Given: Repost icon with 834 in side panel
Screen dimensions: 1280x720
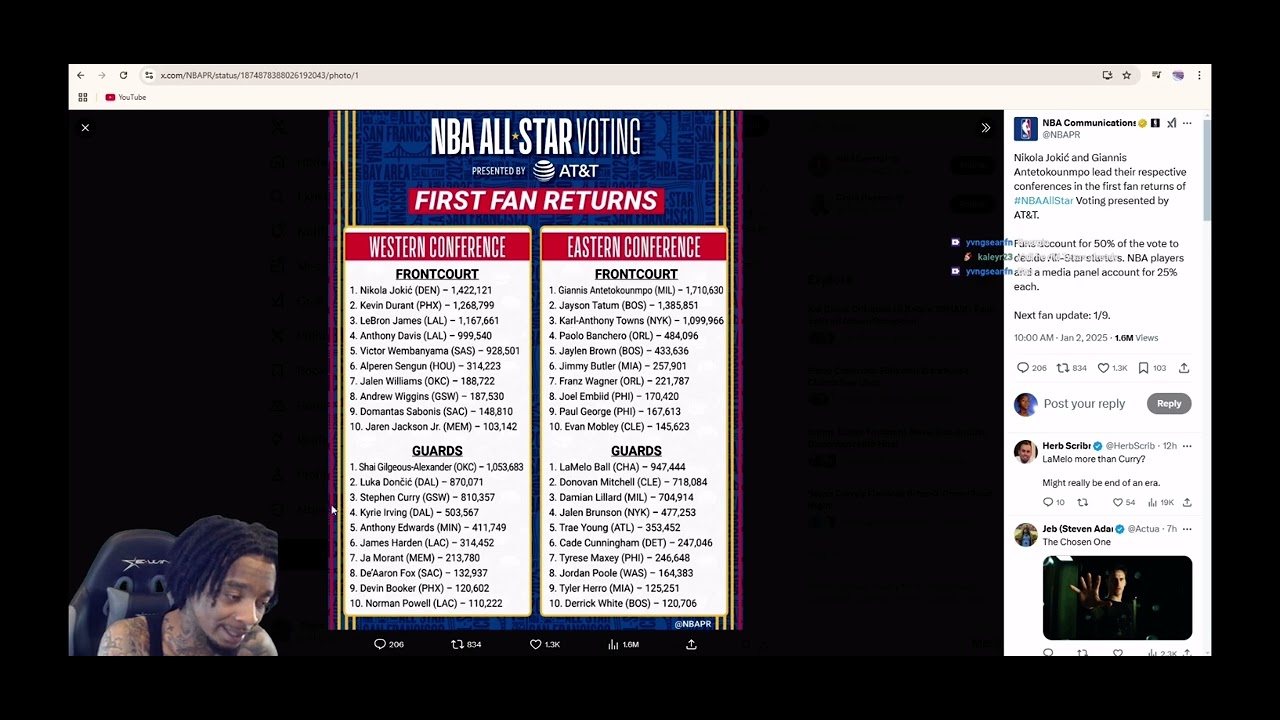Looking at the screenshot, I should [x=1072, y=368].
